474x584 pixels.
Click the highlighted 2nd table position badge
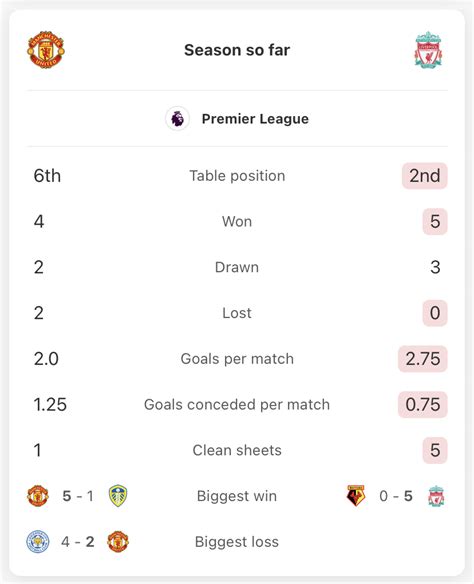(424, 176)
